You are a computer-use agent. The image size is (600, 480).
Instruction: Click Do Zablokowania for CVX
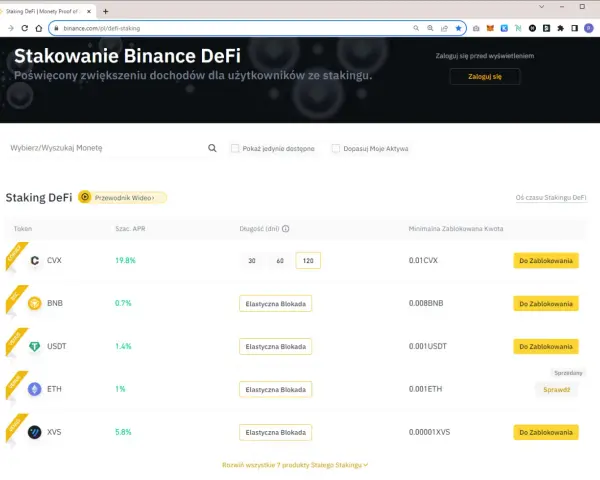546,261
